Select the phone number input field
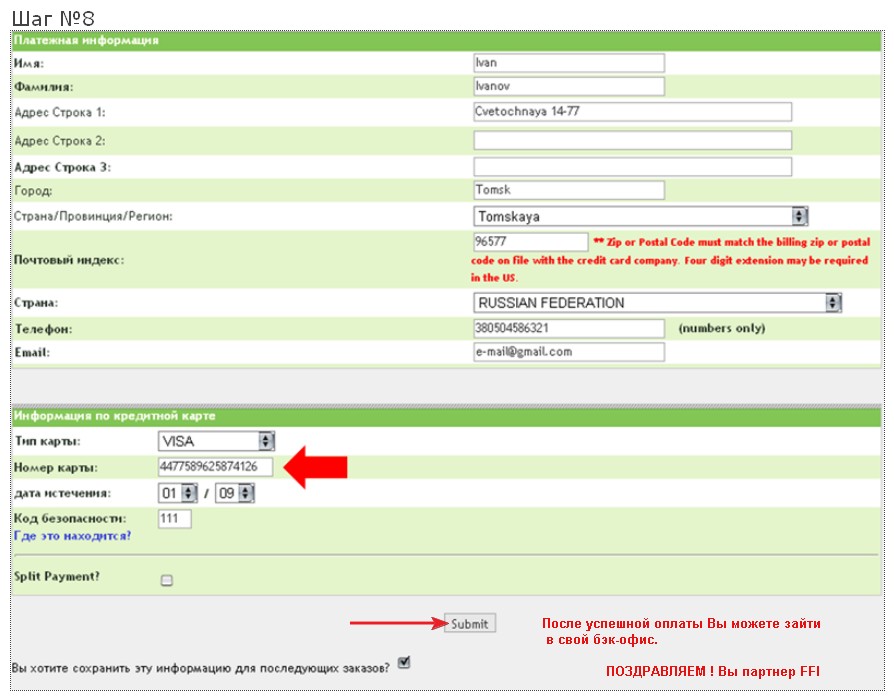This screenshot has height=700, width=894. (x=568, y=328)
